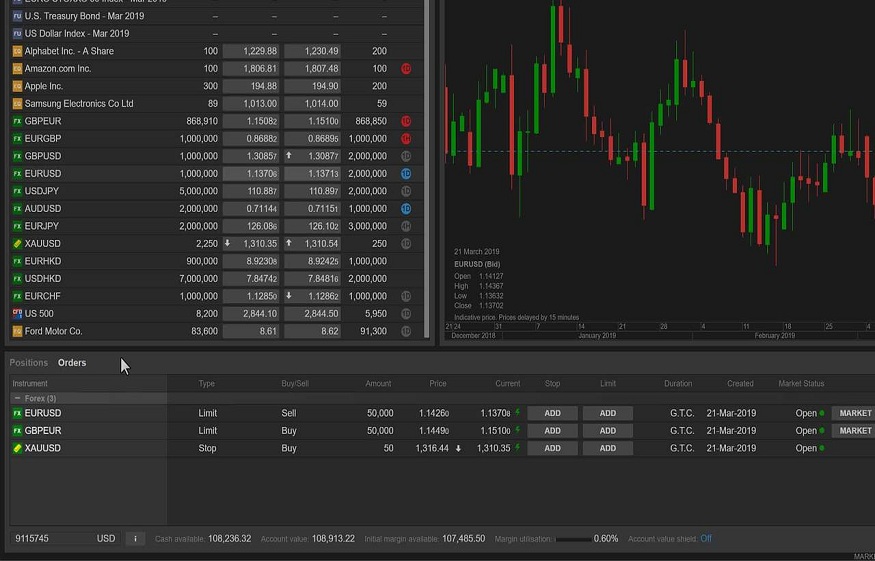The height and width of the screenshot is (561, 875).
Task: Add a Stop to the XAUUSD order
Action: (552, 448)
